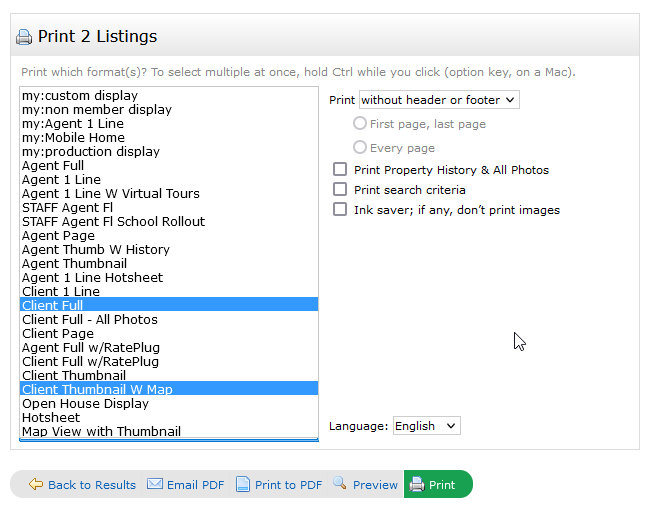Screen dimensions: 649x528
Task: Select the plain STAFF Agent Fl entry
Action: coord(169,207)
